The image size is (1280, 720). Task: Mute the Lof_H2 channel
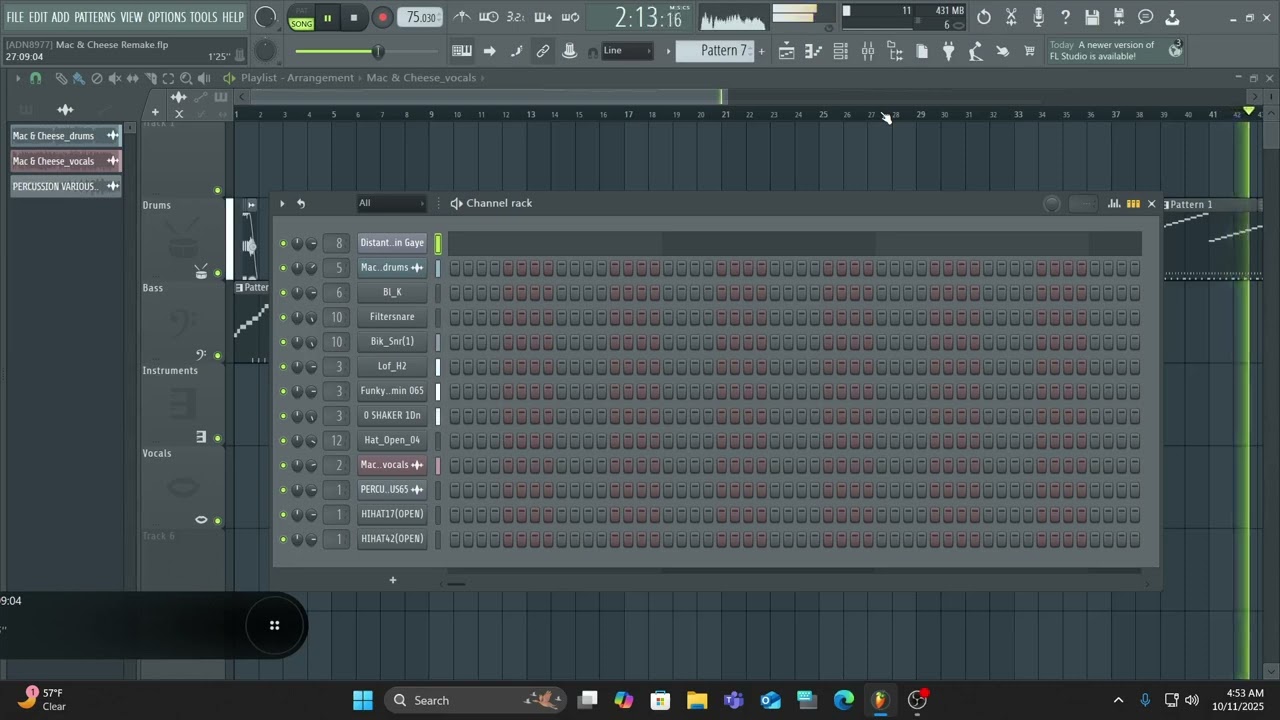click(283, 366)
